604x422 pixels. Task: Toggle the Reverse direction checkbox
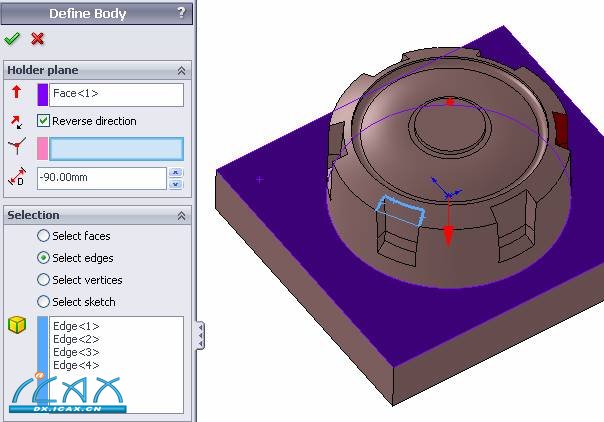[43, 121]
